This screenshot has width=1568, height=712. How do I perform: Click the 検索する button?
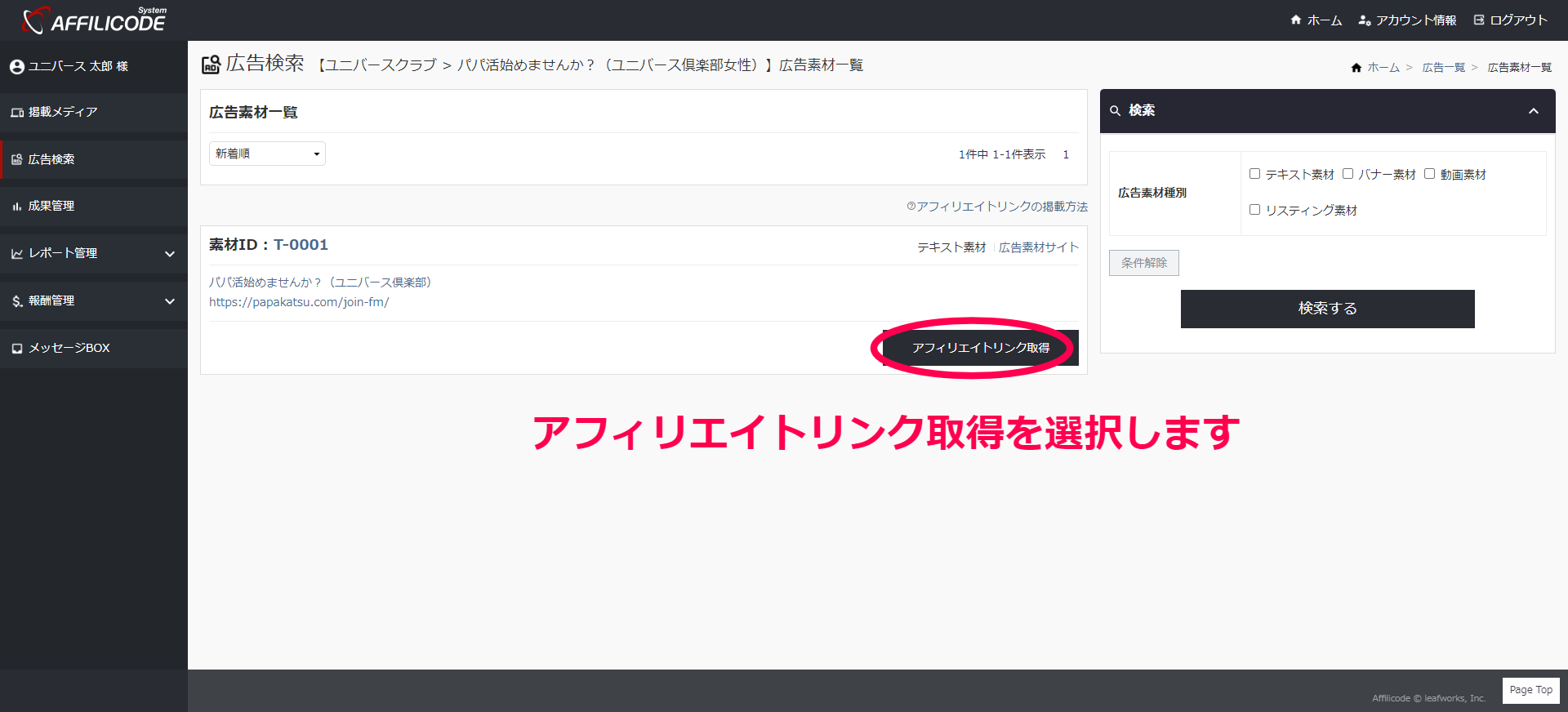coord(1328,309)
